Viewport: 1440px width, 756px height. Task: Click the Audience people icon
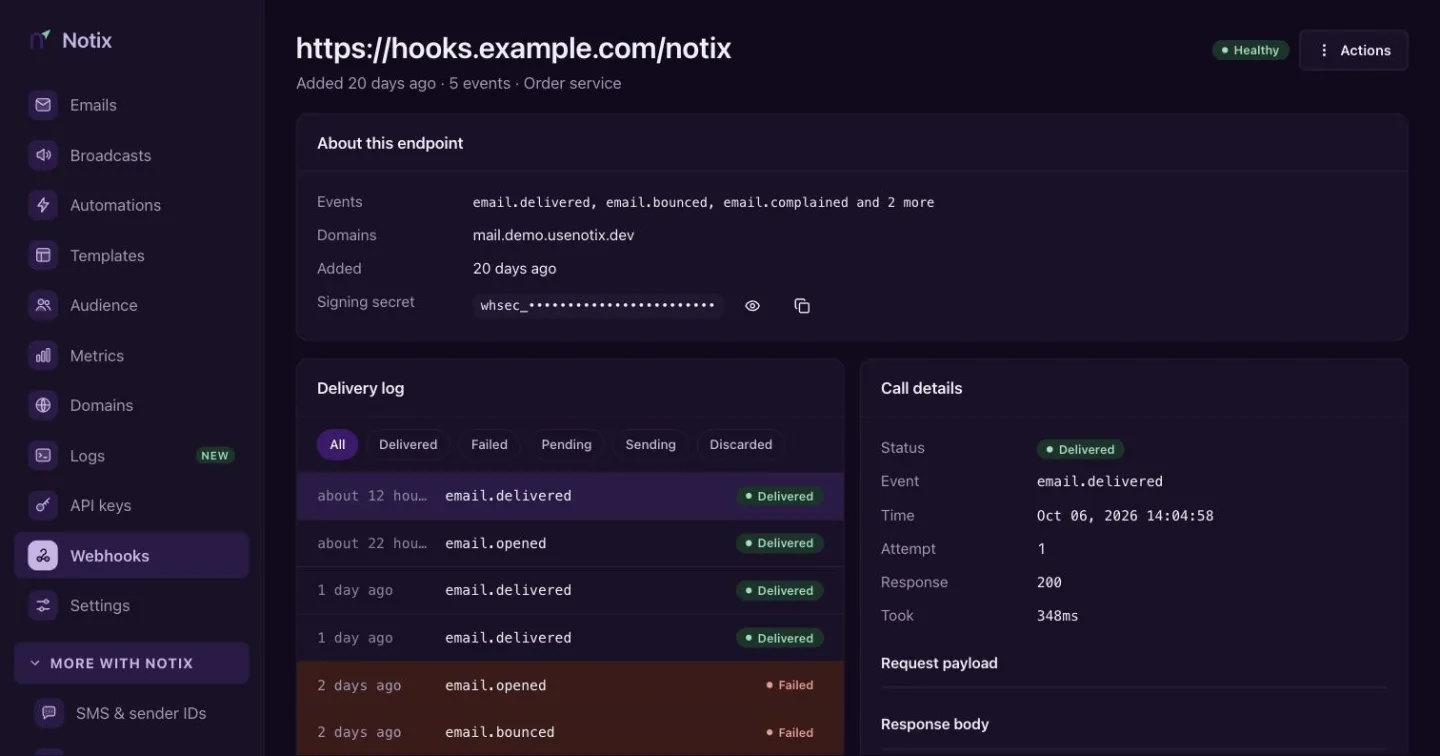coord(43,305)
